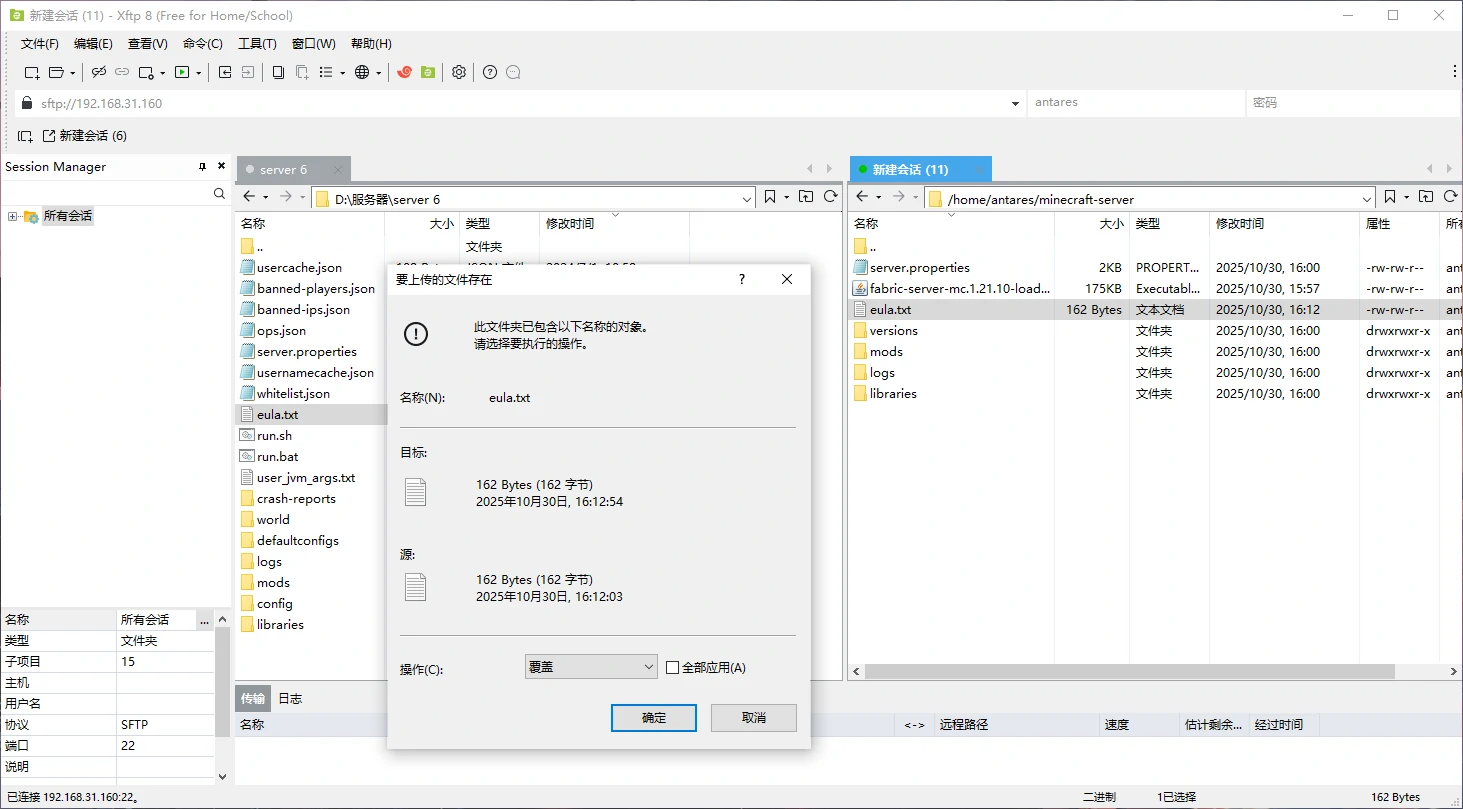Check the 全部应用(A) checkbox
The height and width of the screenshot is (809, 1463).
(x=672, y=667)
